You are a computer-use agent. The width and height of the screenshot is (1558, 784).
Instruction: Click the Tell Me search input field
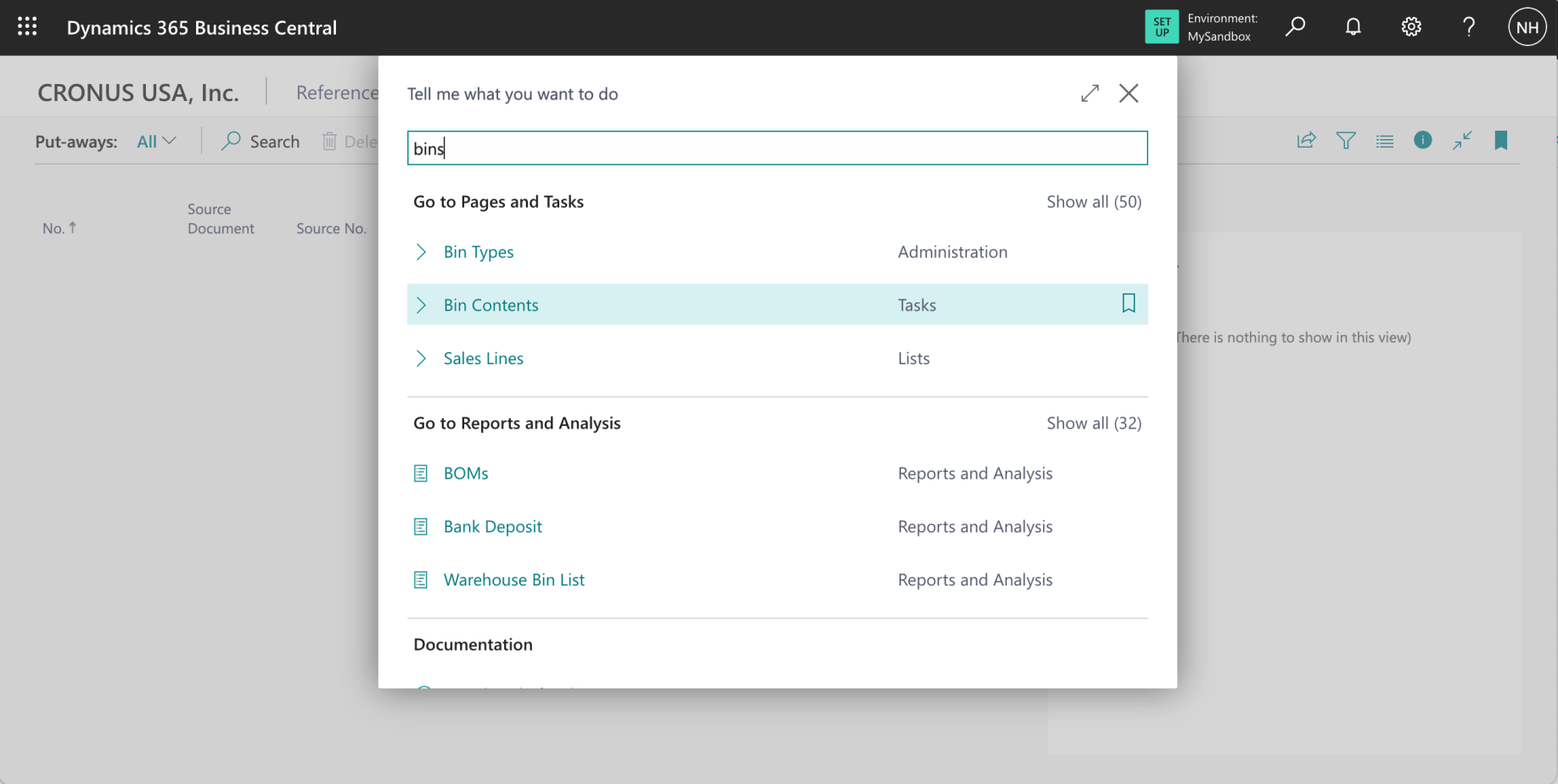776,148
